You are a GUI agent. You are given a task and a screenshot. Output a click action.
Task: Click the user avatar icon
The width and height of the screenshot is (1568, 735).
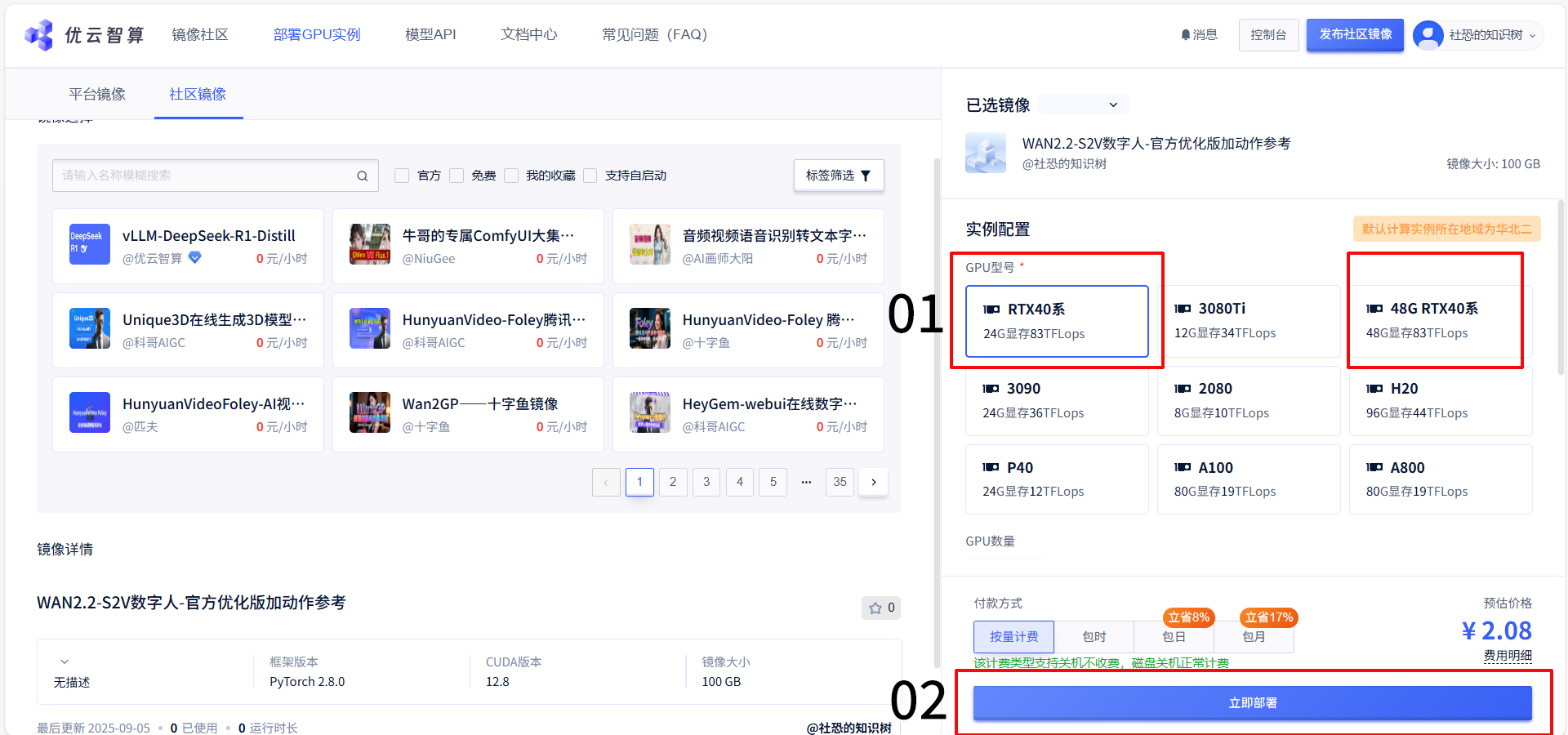[1428, 35]
